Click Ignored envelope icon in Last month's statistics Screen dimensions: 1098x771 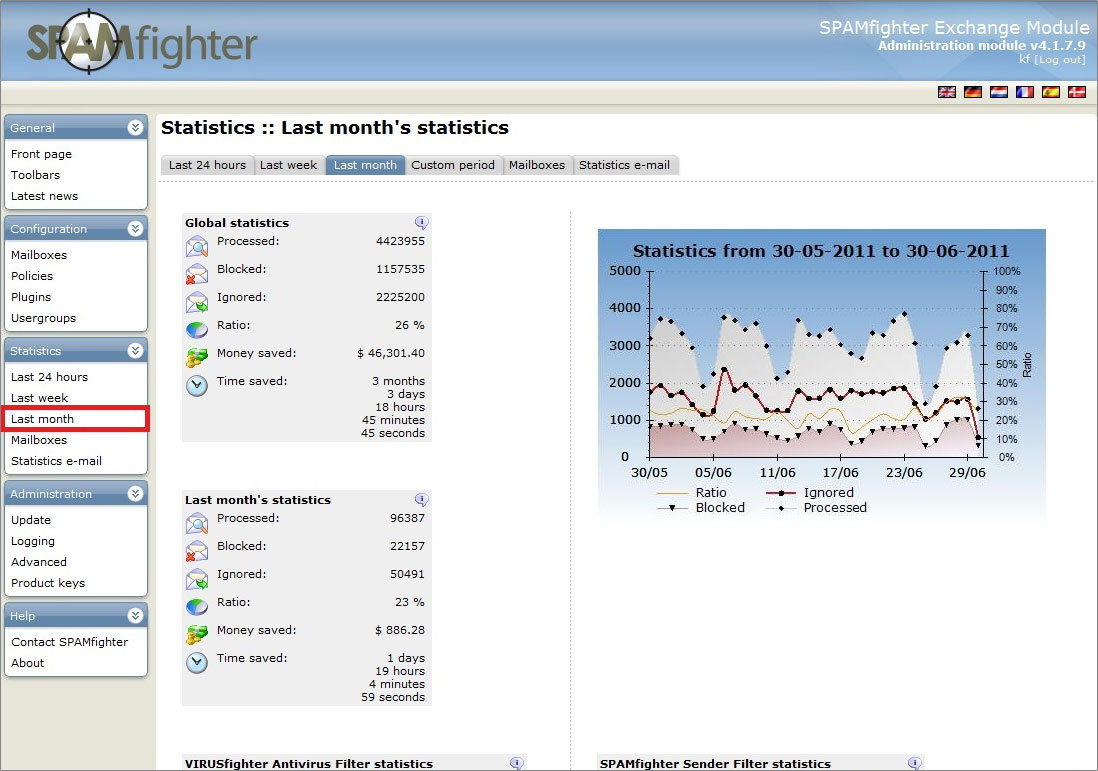pyautogui.click(x=197, y=579)
